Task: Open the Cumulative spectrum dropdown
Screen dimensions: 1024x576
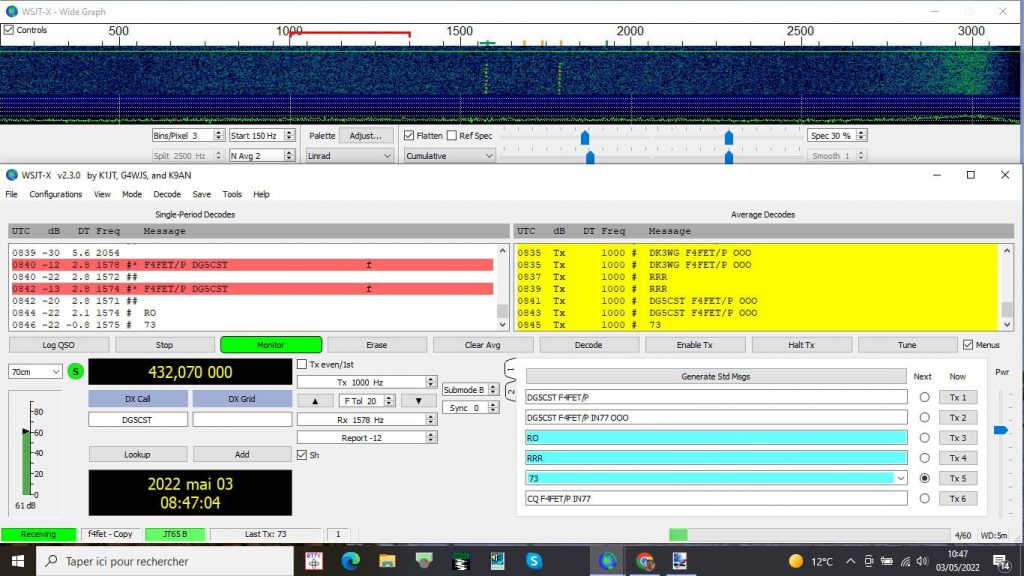Action: click(x=449, y=156)
